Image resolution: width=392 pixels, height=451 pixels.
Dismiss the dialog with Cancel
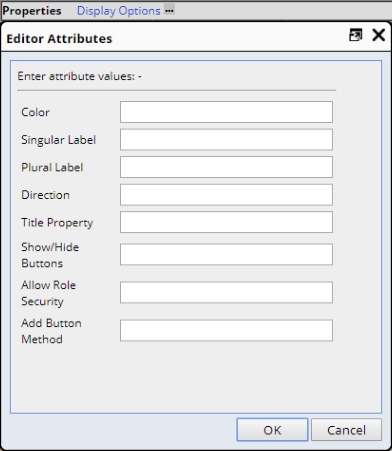point(346,430)
